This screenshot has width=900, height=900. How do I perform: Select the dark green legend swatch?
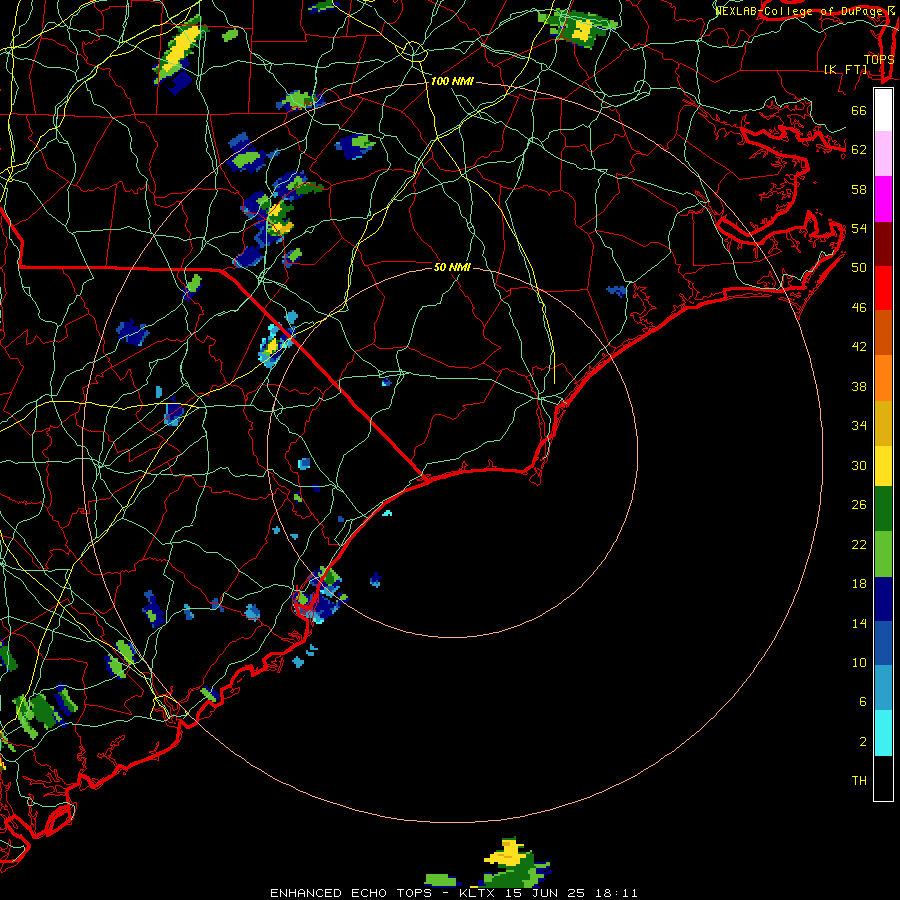point(883,509)
